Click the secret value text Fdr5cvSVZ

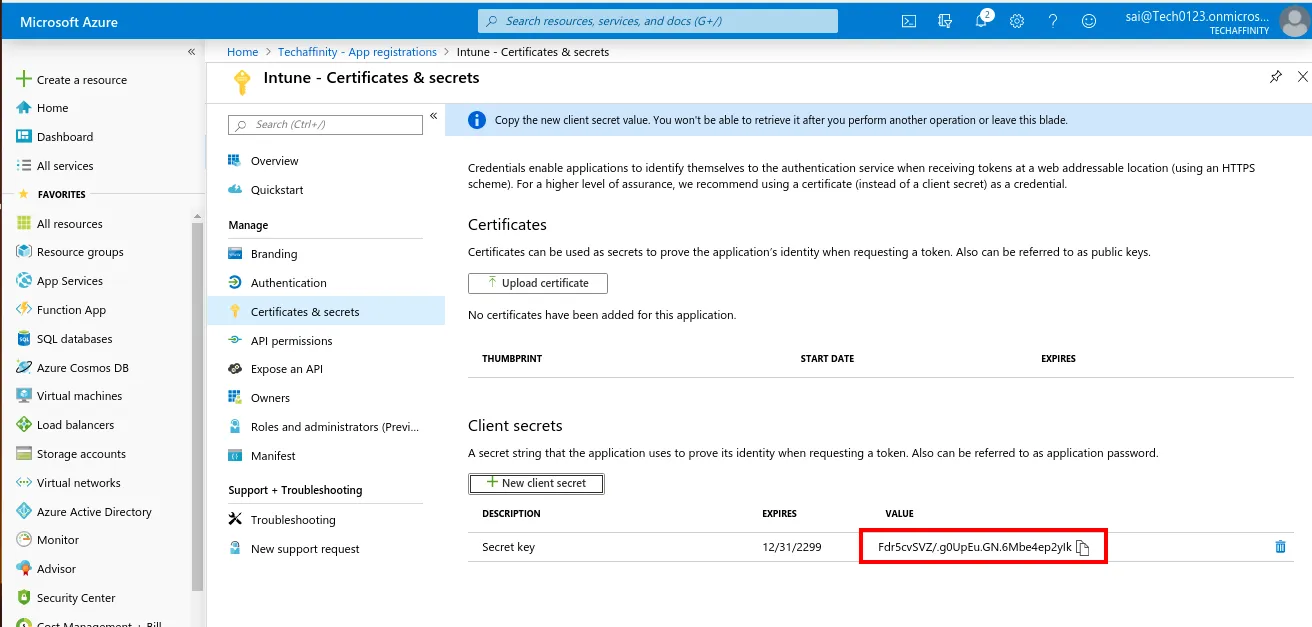[x=974, y=547]
